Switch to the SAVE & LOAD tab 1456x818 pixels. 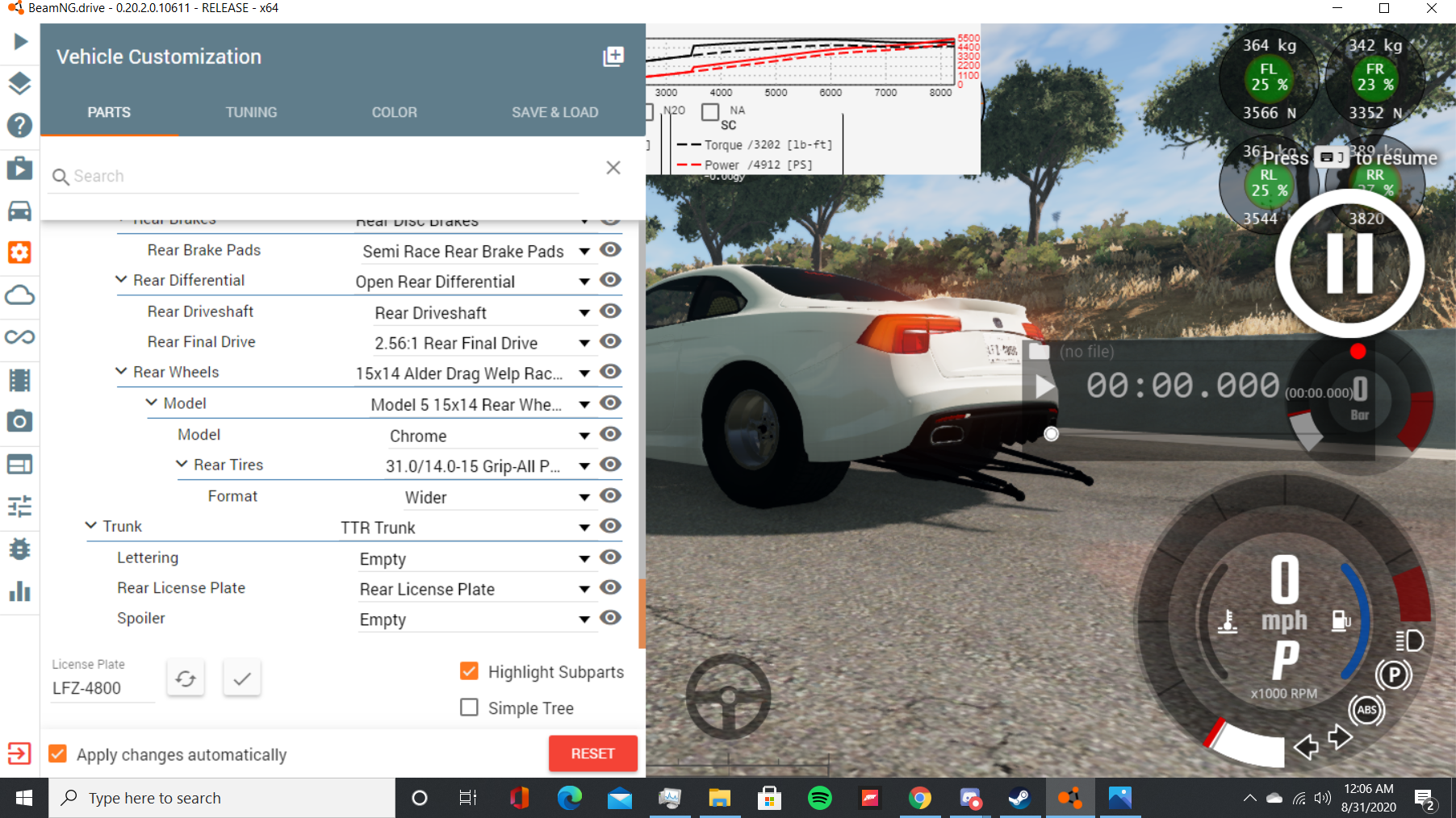point(555,112)
